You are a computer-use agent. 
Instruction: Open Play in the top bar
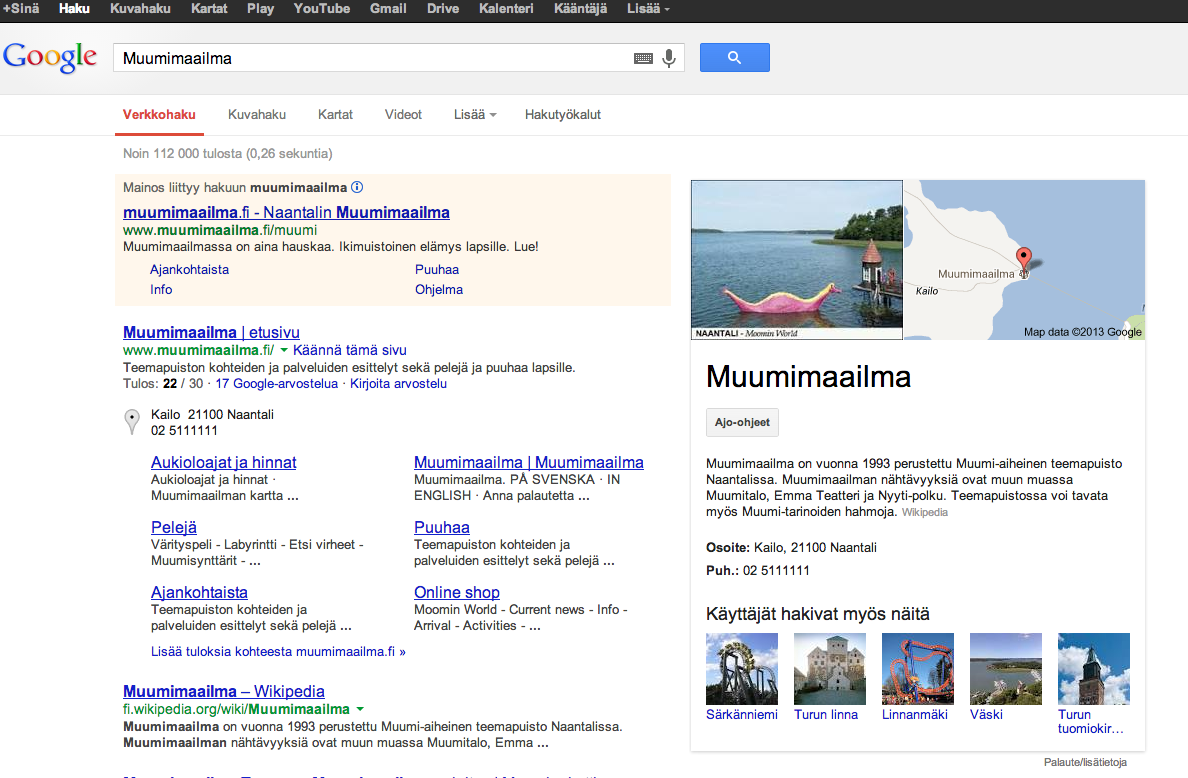point(261,9)
